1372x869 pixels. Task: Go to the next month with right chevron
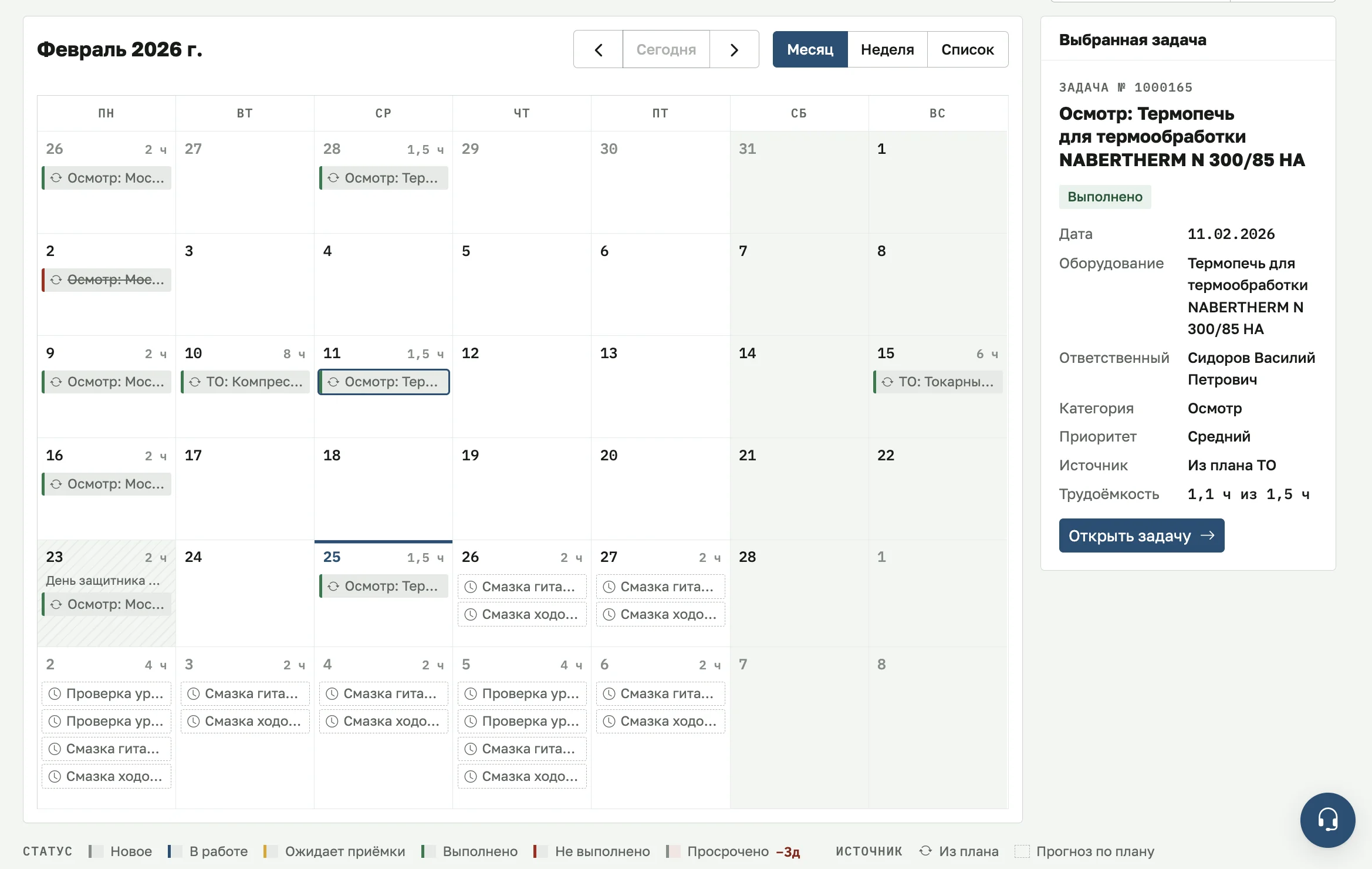point(734,49)
